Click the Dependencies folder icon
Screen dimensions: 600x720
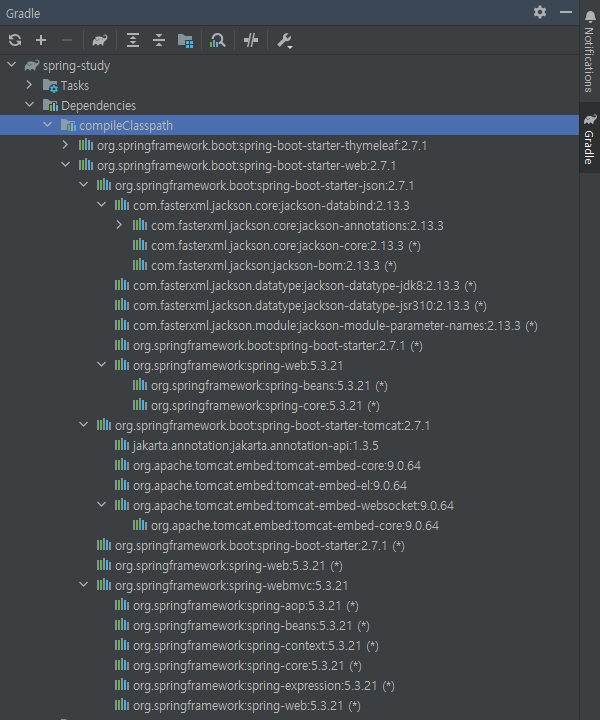[50, 105]
